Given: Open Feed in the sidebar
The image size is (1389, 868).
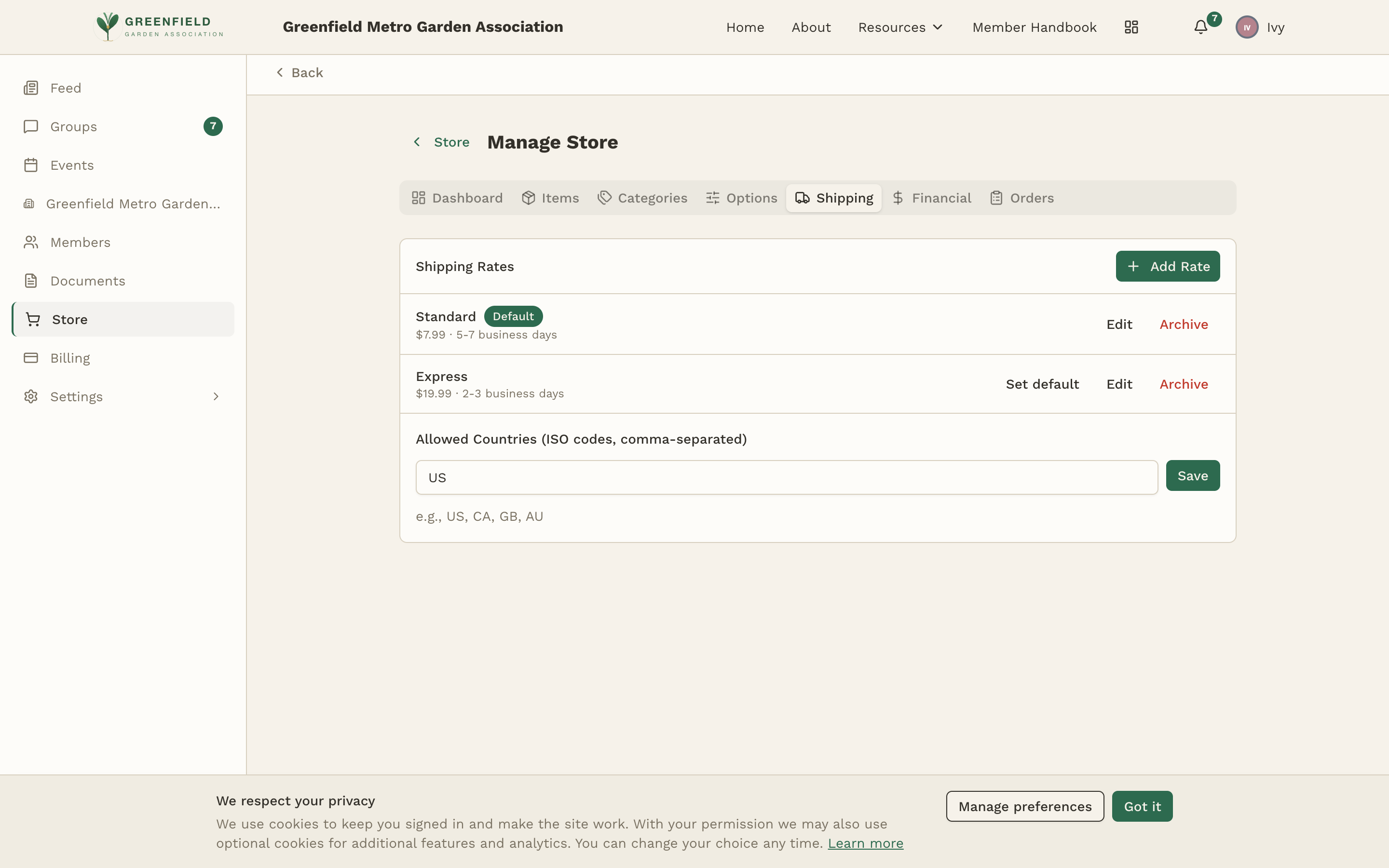Looking at the screenshot, I should (123, 88).
